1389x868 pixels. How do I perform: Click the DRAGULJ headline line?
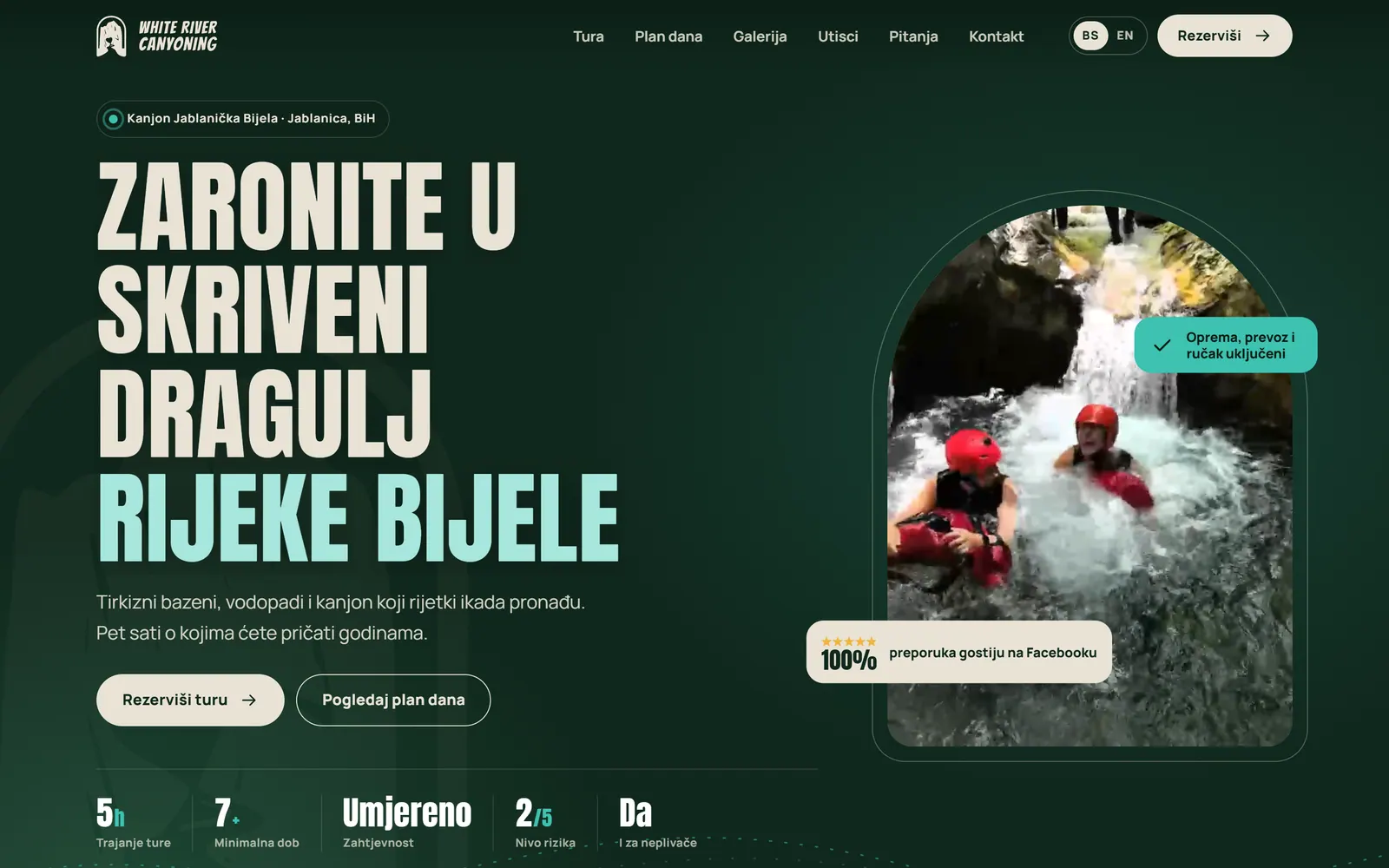point(264,414)
